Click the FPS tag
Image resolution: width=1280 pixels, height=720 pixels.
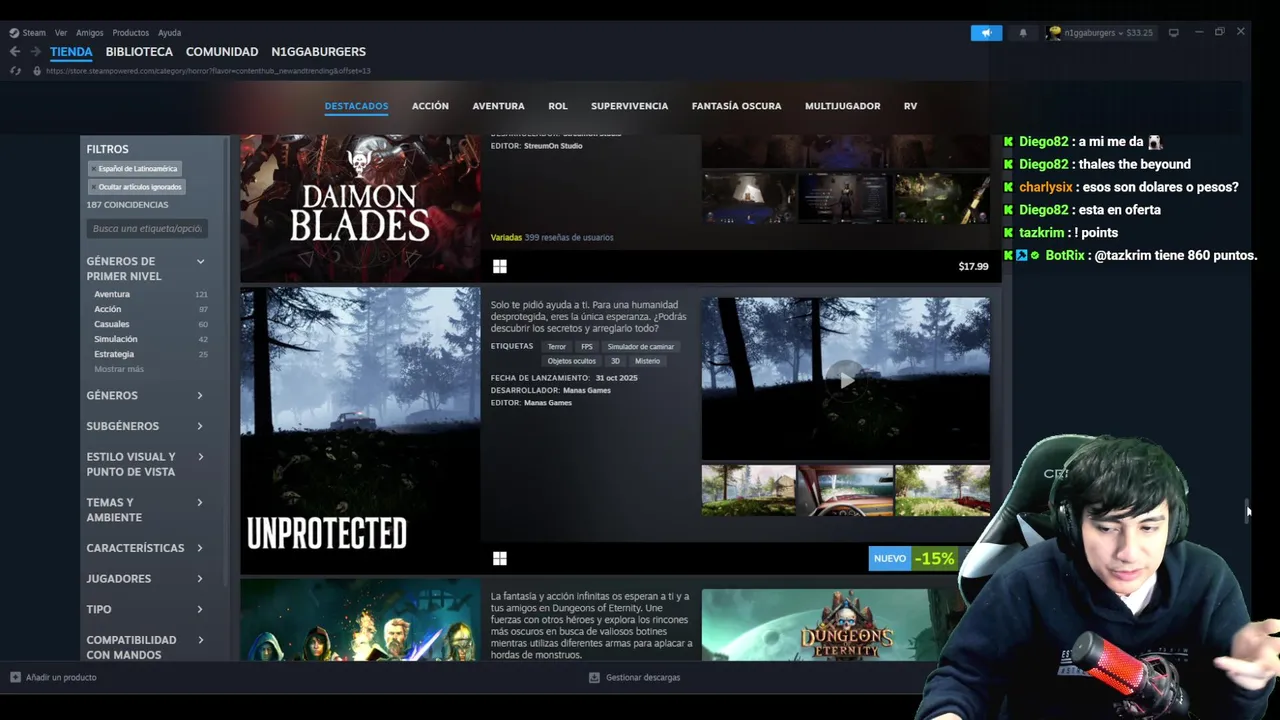587,347
